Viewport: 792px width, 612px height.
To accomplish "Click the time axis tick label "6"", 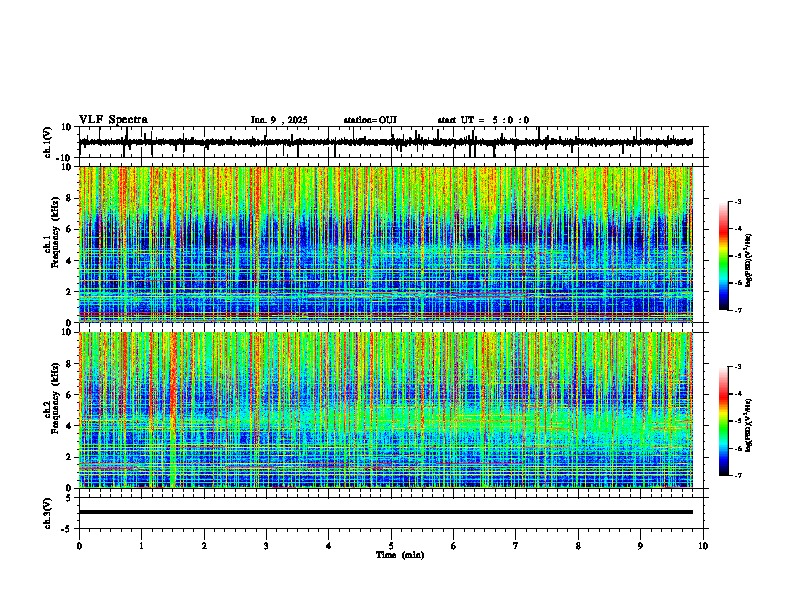I will (x=454, y=546).
